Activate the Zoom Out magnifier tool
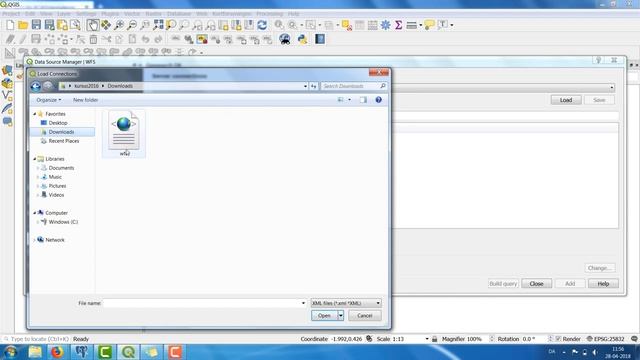 pos(132,25)
